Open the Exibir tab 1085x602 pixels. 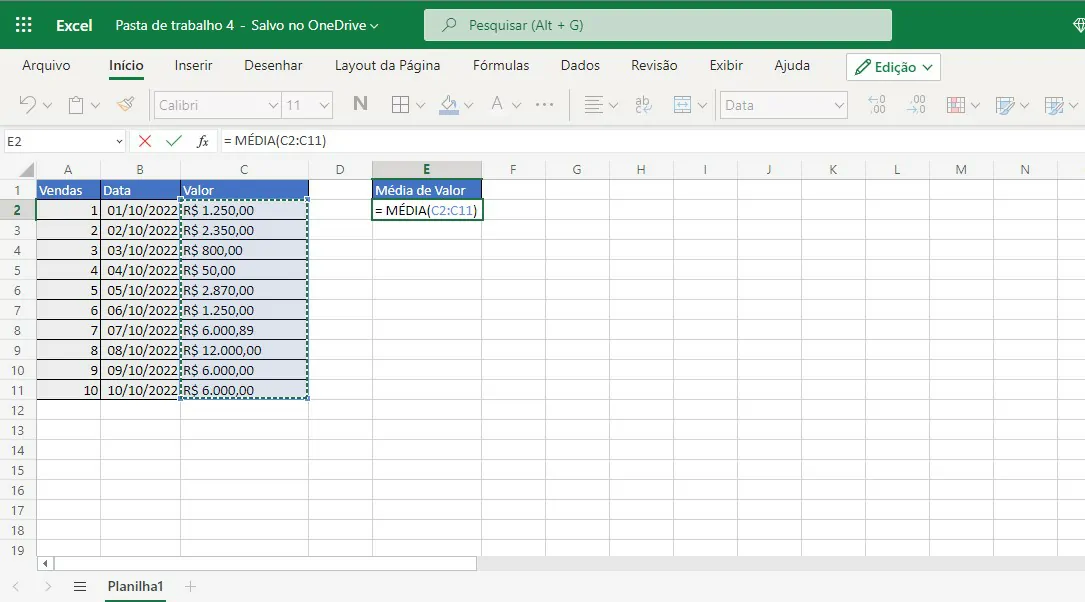726,65
